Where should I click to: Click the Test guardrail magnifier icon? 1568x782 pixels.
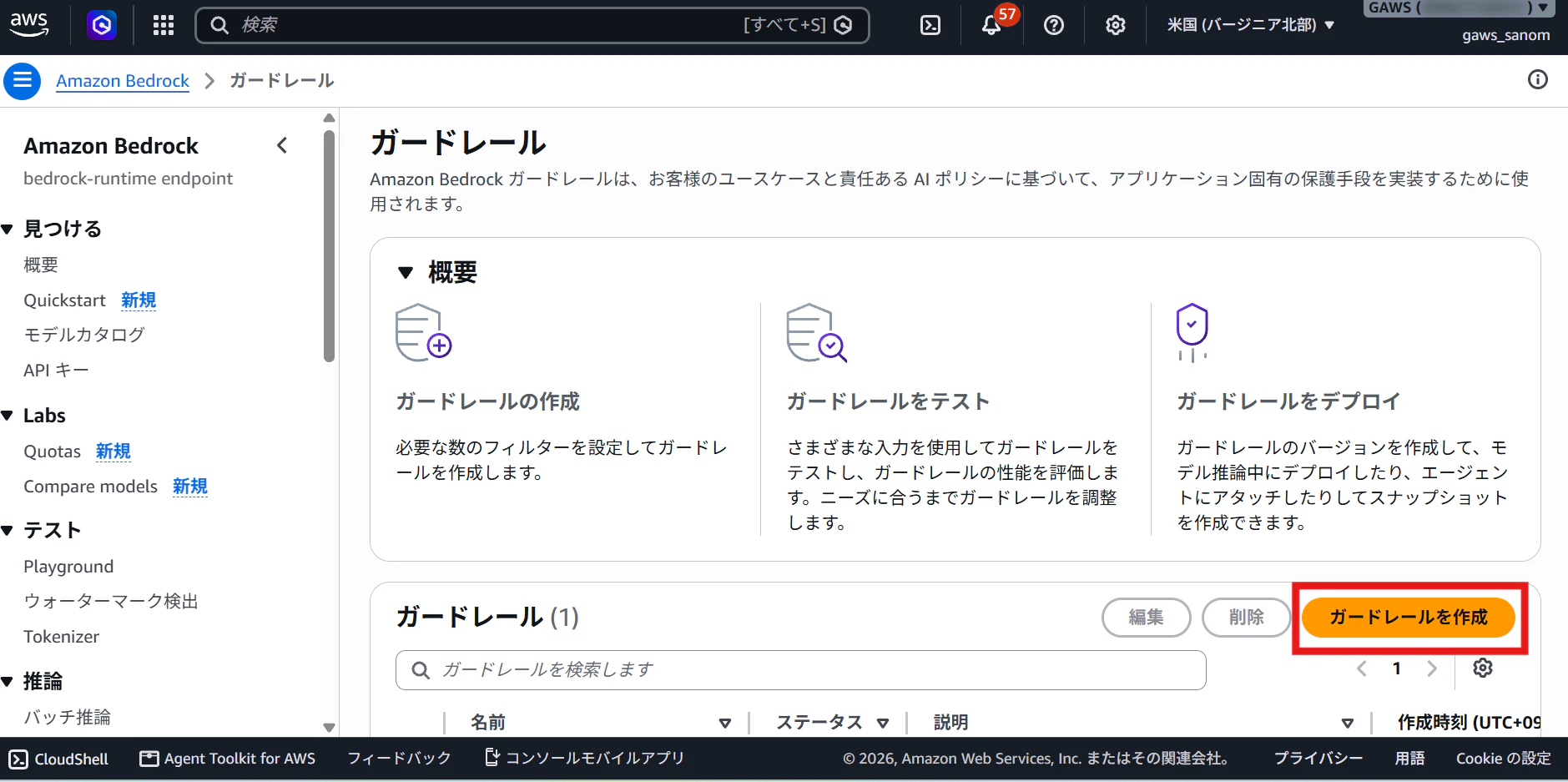tap(817, 332)
